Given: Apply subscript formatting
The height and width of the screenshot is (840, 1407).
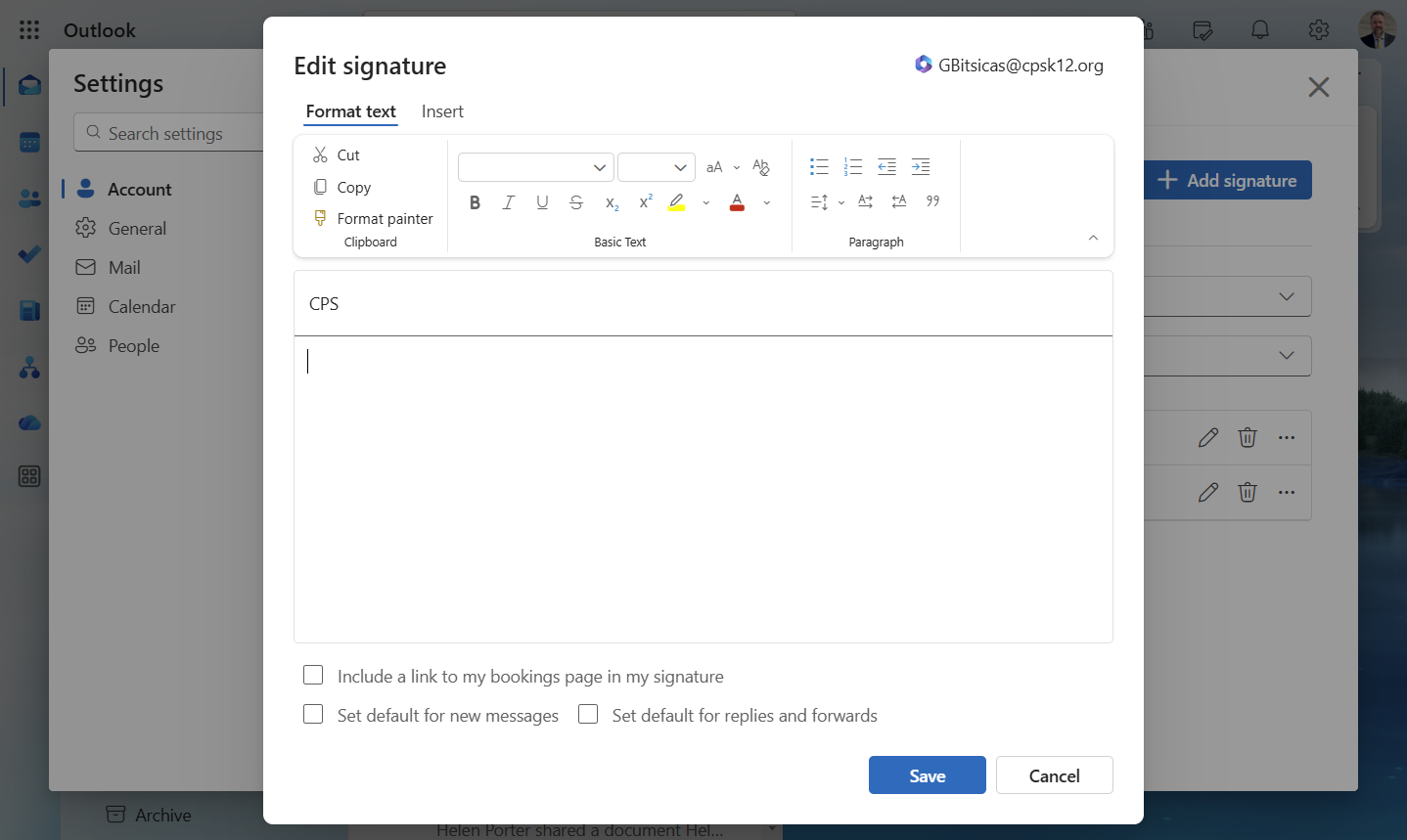Looking at the screenshot, I should [x=612, y=202].
